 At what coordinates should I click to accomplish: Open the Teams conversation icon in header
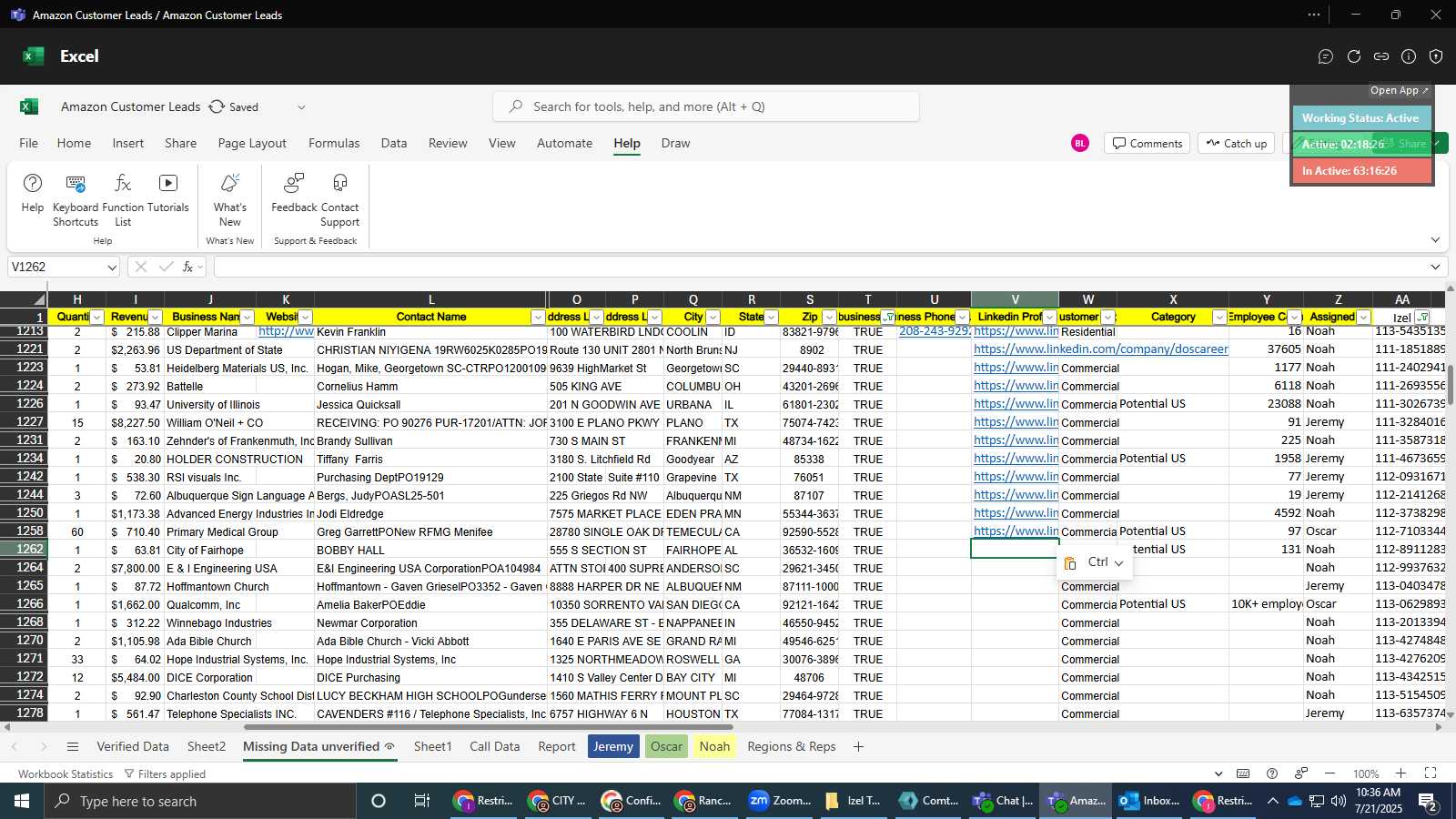(x=1326, y=56)
